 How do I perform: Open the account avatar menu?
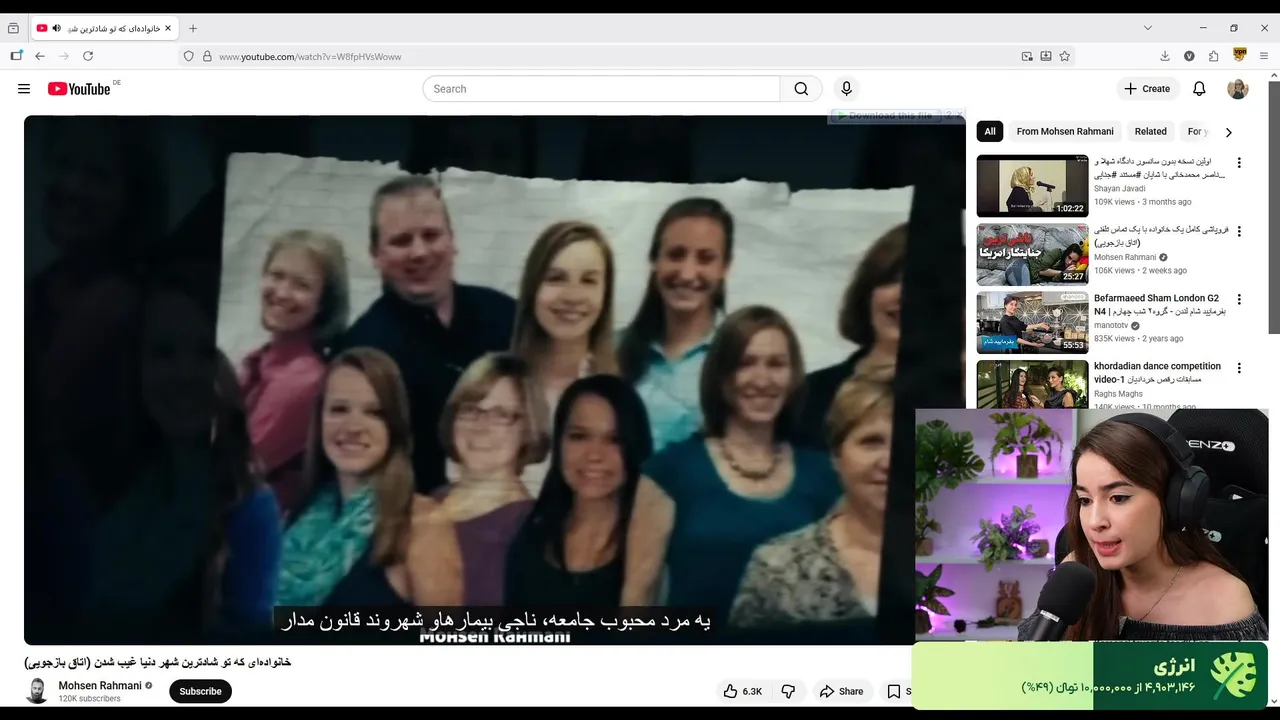[x=1238, y=89]
